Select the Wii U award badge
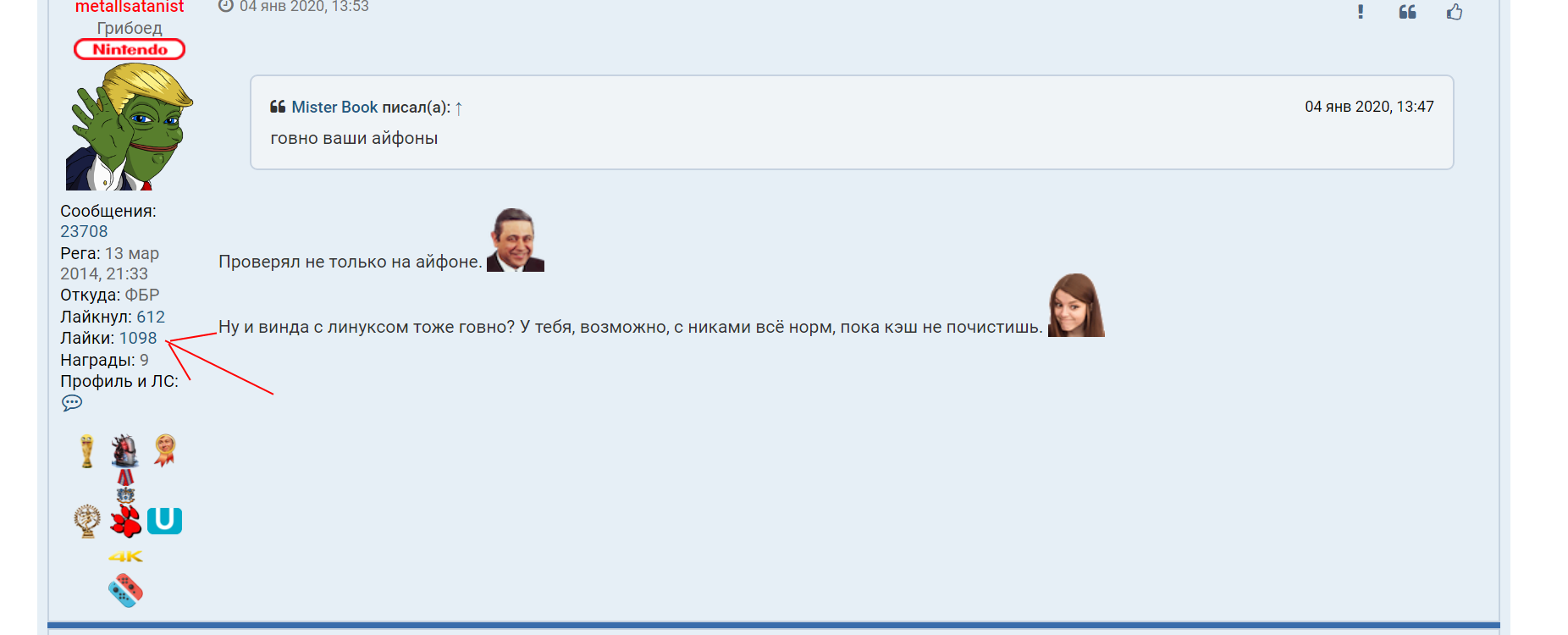The image size is (1568, 635). (164, 521)
